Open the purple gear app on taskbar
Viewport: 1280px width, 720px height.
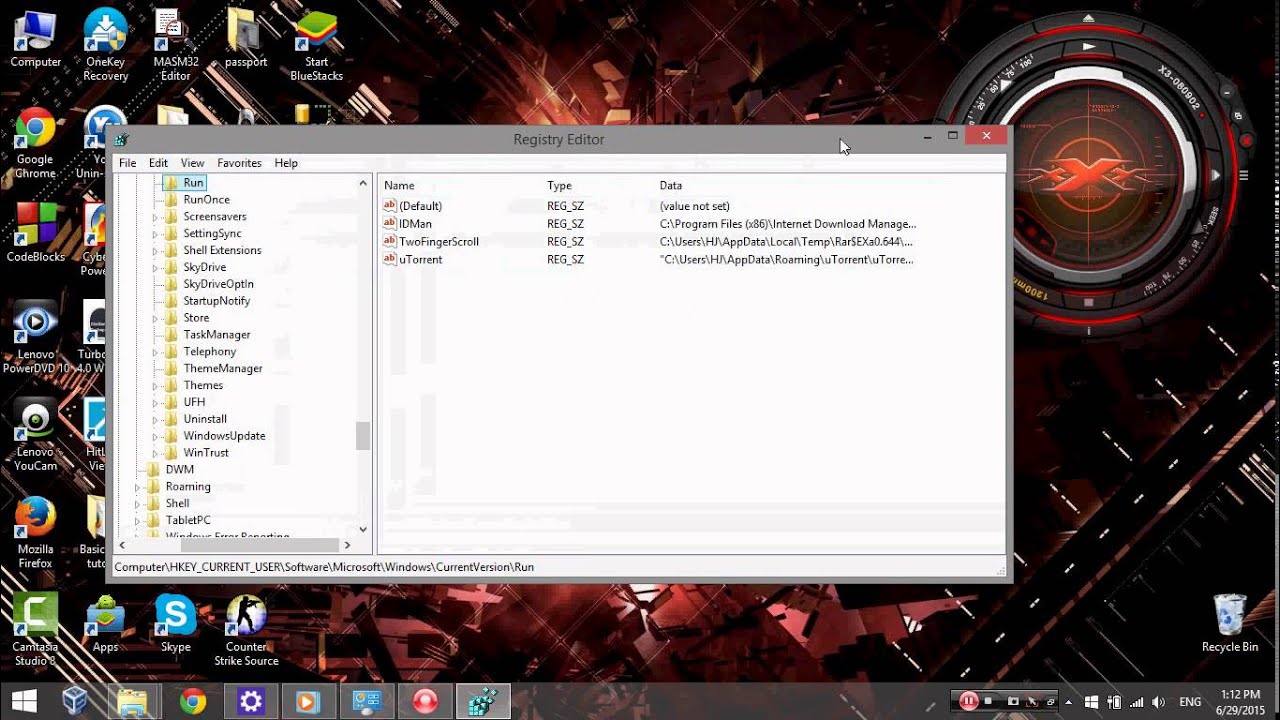pyautogui.click(x=250, y=701)
